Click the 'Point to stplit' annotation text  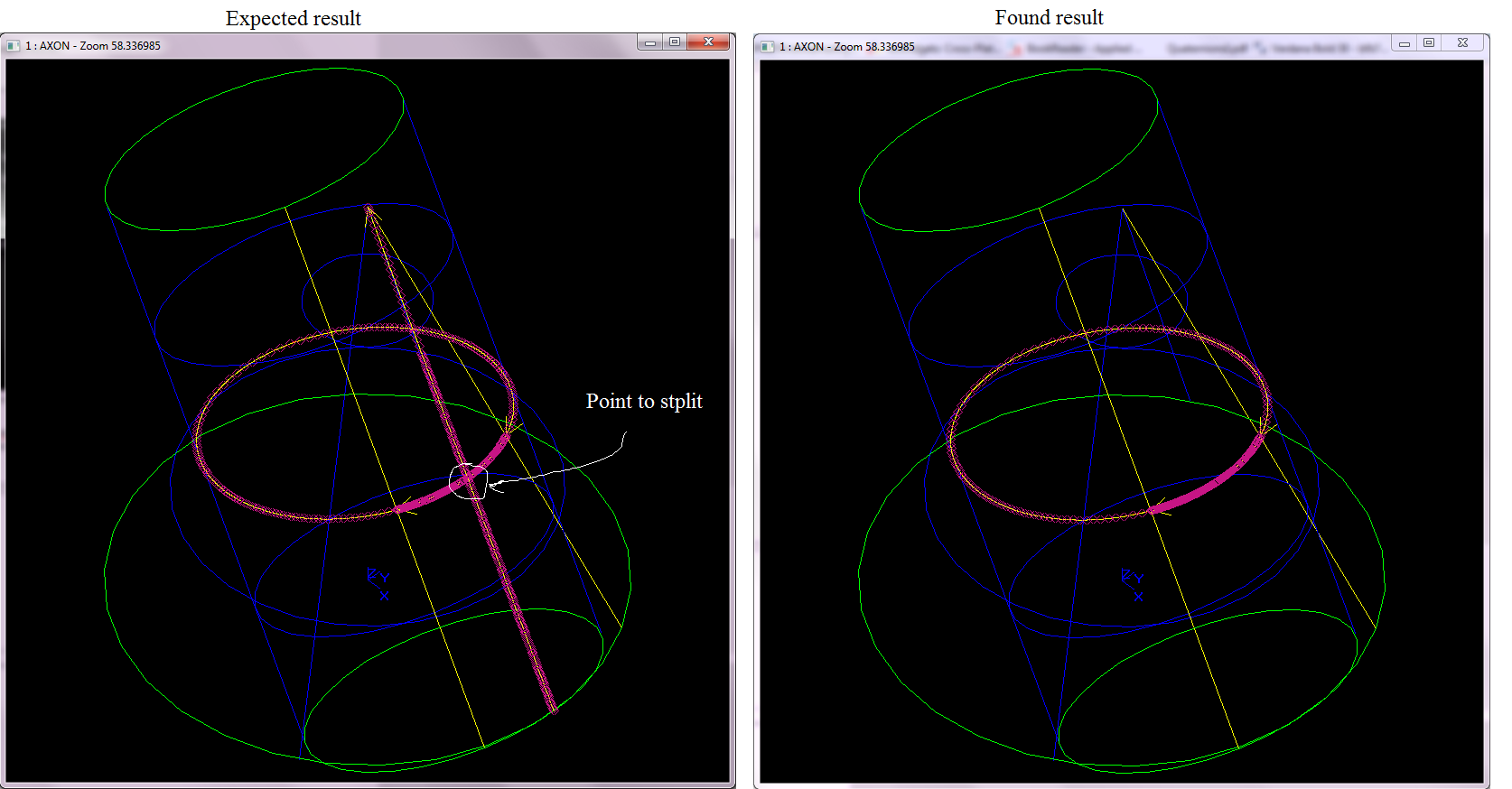643,401
